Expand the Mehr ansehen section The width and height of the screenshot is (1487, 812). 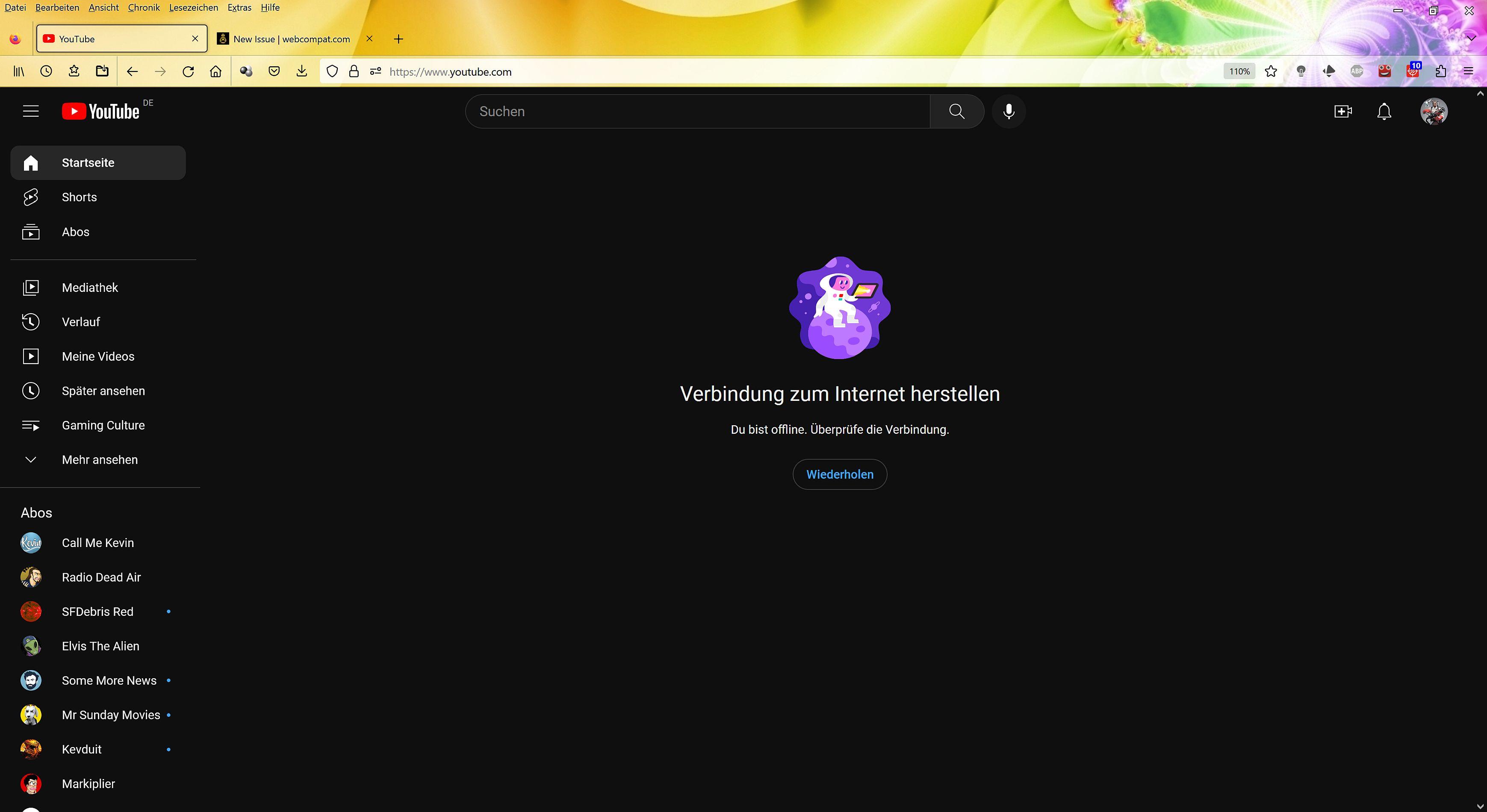tap(99, 459)
